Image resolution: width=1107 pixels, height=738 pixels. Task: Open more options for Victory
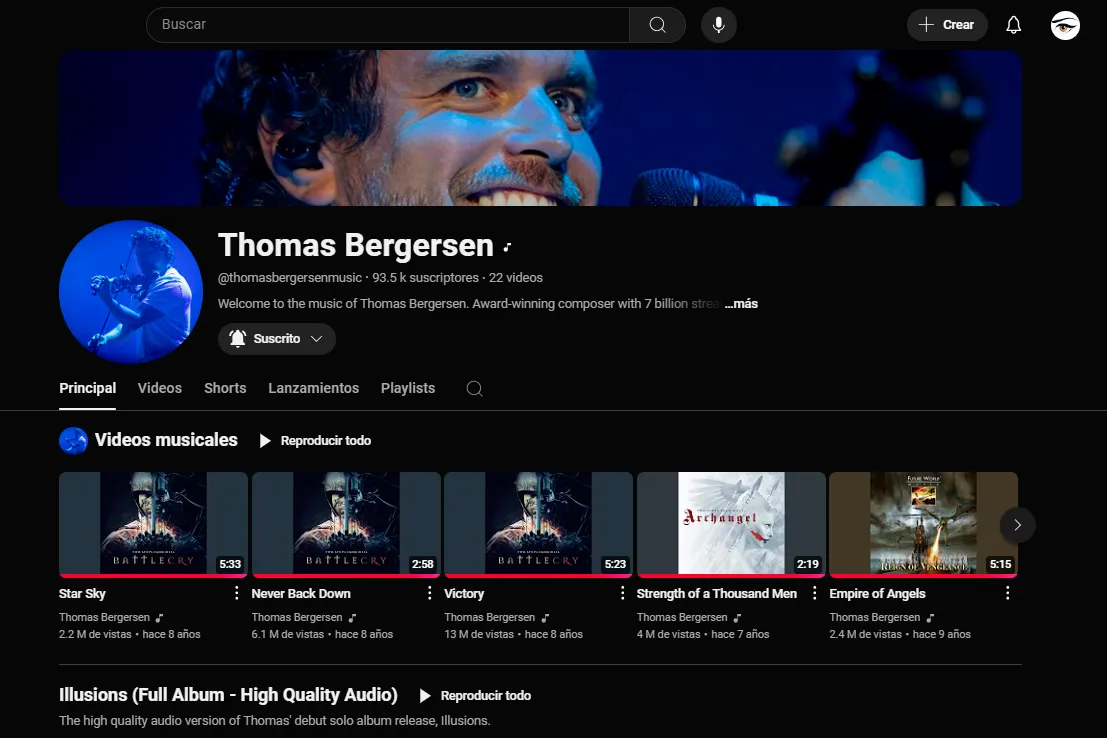(622, 593)
